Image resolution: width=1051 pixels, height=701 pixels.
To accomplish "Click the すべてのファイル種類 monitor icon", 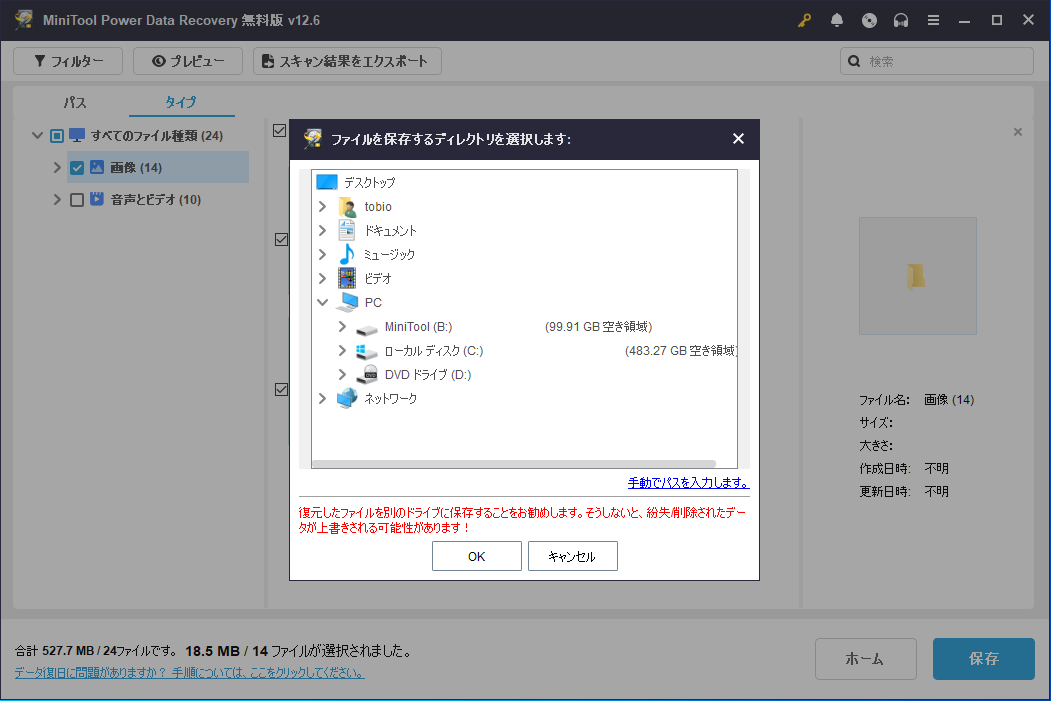I will pyautogui.click(x=77, y=135).
